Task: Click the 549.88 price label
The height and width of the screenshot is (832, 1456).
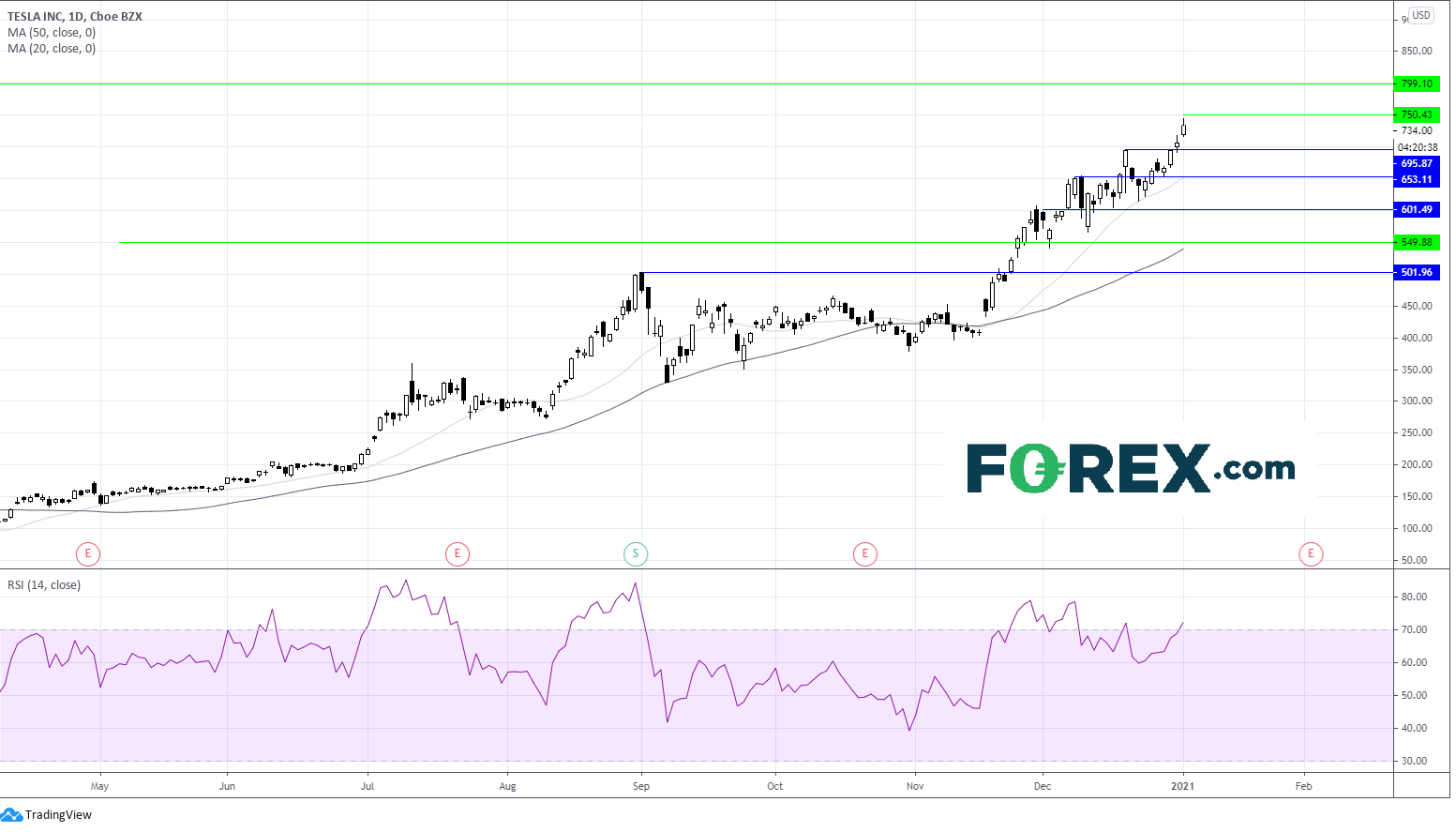Action: tap(1417, 242)
